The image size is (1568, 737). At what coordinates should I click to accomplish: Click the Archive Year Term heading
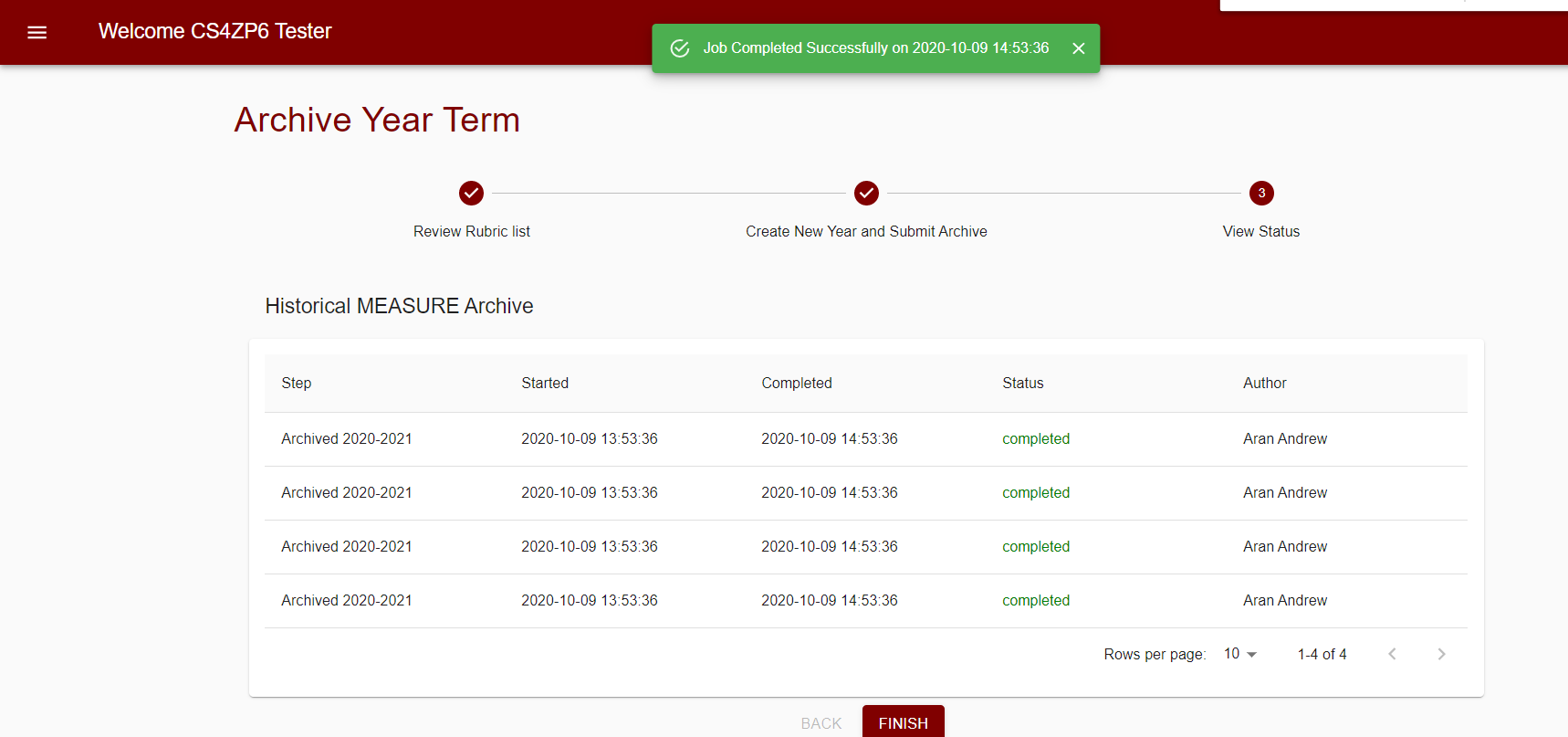click(377, 120)
